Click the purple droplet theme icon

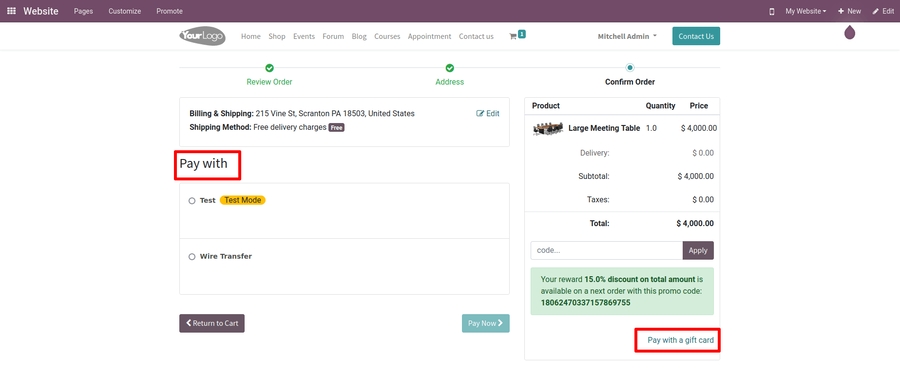(849, 33)
